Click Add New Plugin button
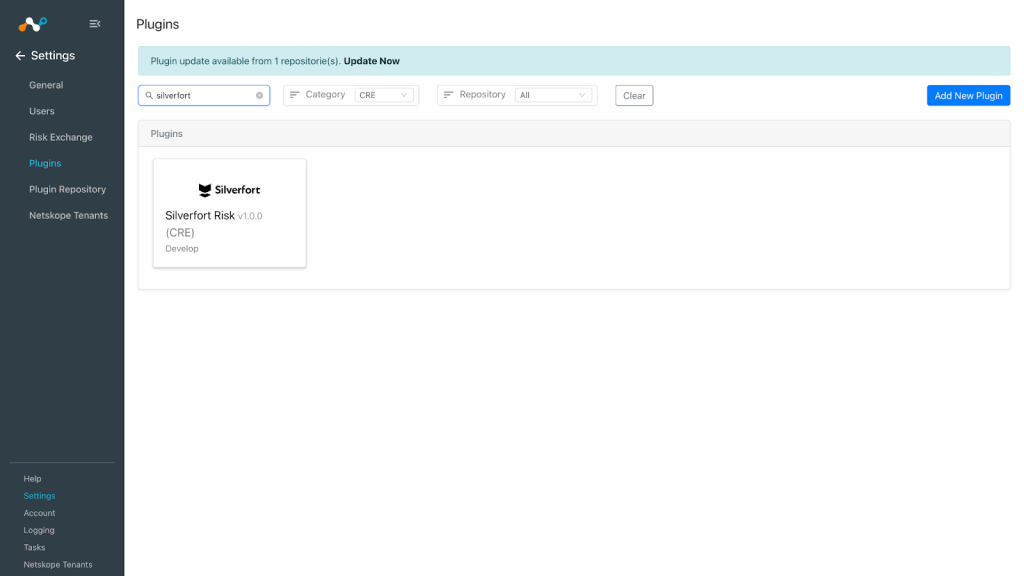Viewport: 1024px width, 576px height. tap(968, 95)
